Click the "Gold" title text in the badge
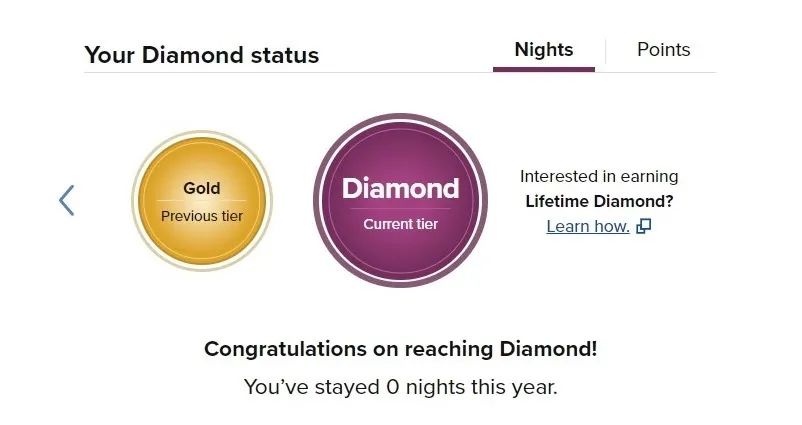Screen dimensions: 802x425 pos(201,188)
